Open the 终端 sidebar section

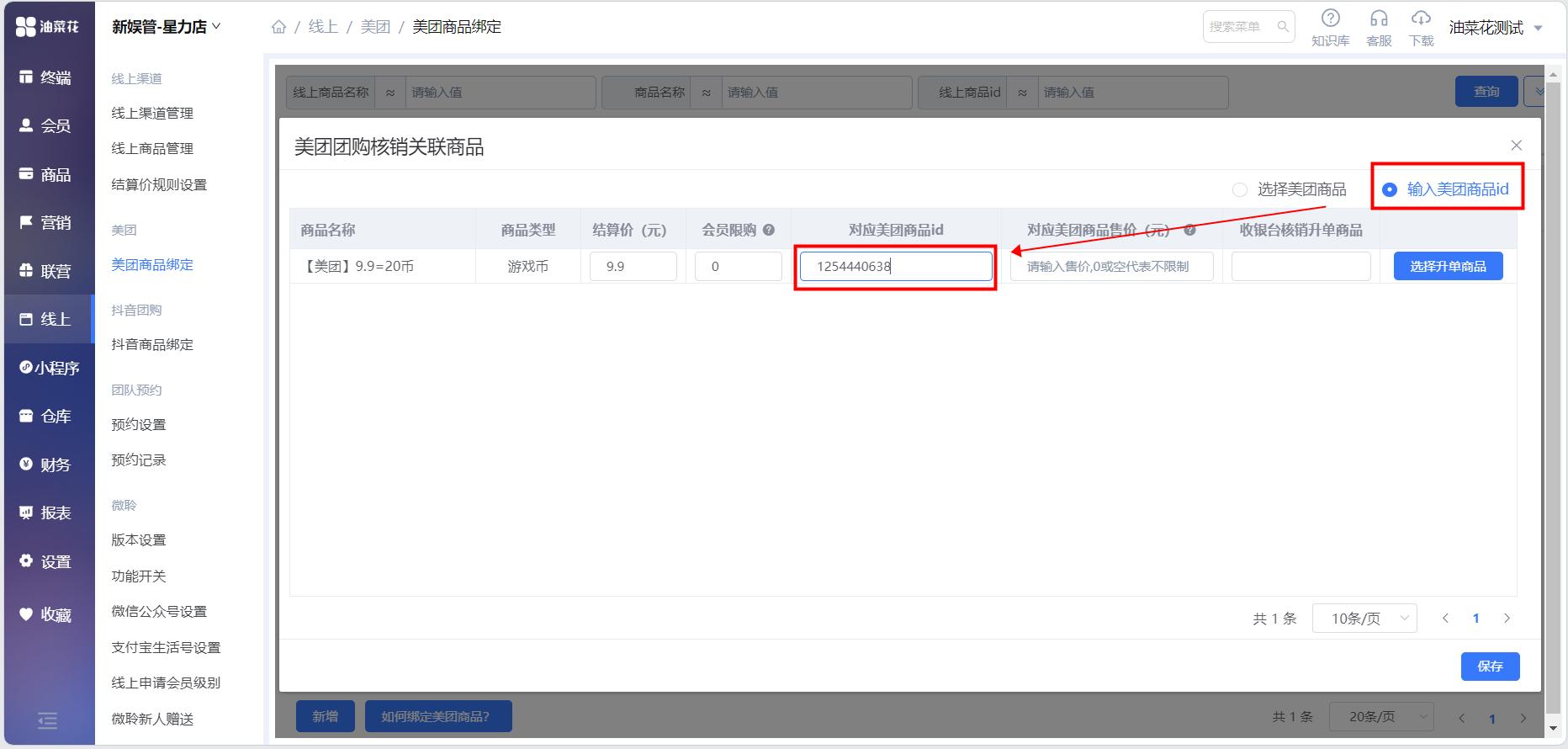[47, 77]
